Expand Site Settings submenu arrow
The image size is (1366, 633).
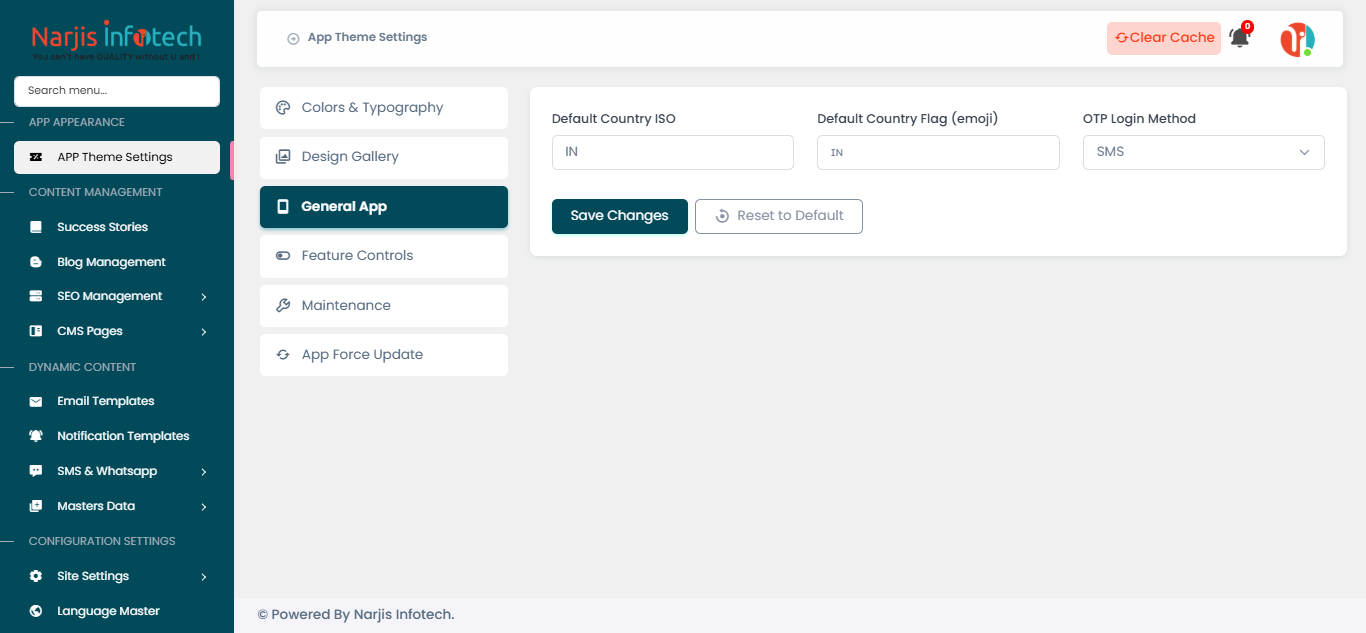[x=204, y=577]
